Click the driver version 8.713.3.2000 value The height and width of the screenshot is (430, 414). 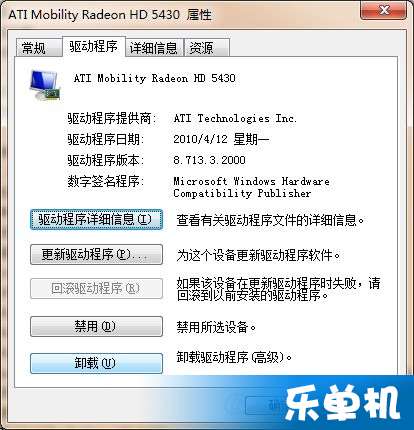(x=209, y=160)
